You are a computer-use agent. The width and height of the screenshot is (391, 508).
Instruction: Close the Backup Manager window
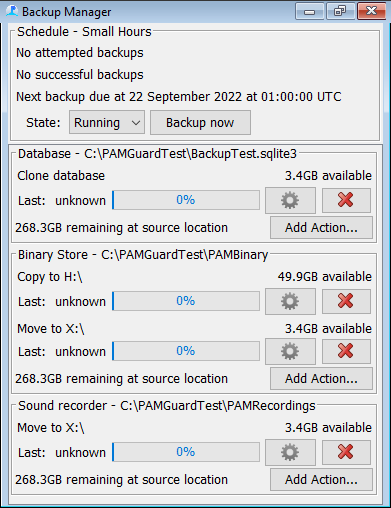point(371,11)
